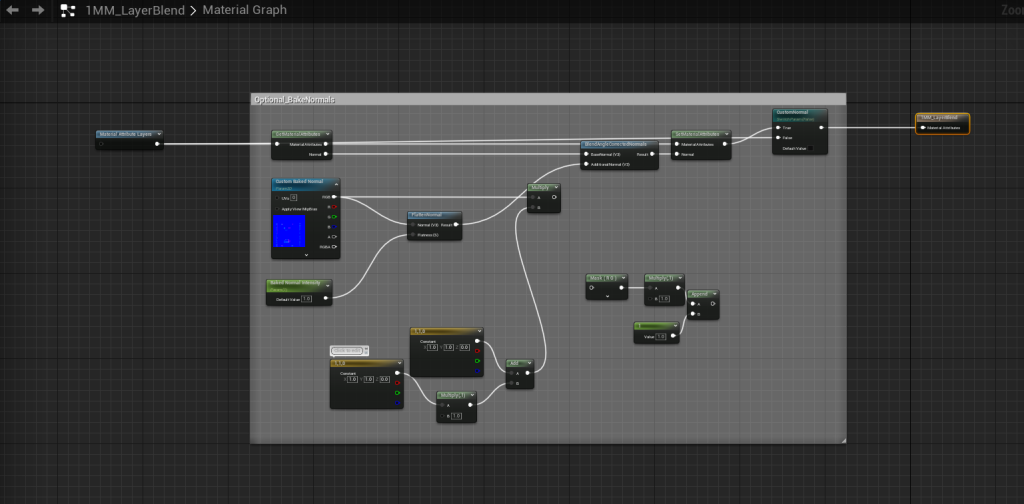Click the Append node title

pos(701,293)
